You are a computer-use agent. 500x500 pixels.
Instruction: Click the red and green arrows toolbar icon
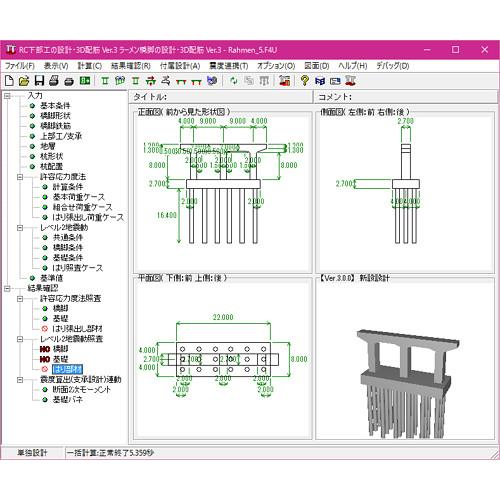coord(151,81)
